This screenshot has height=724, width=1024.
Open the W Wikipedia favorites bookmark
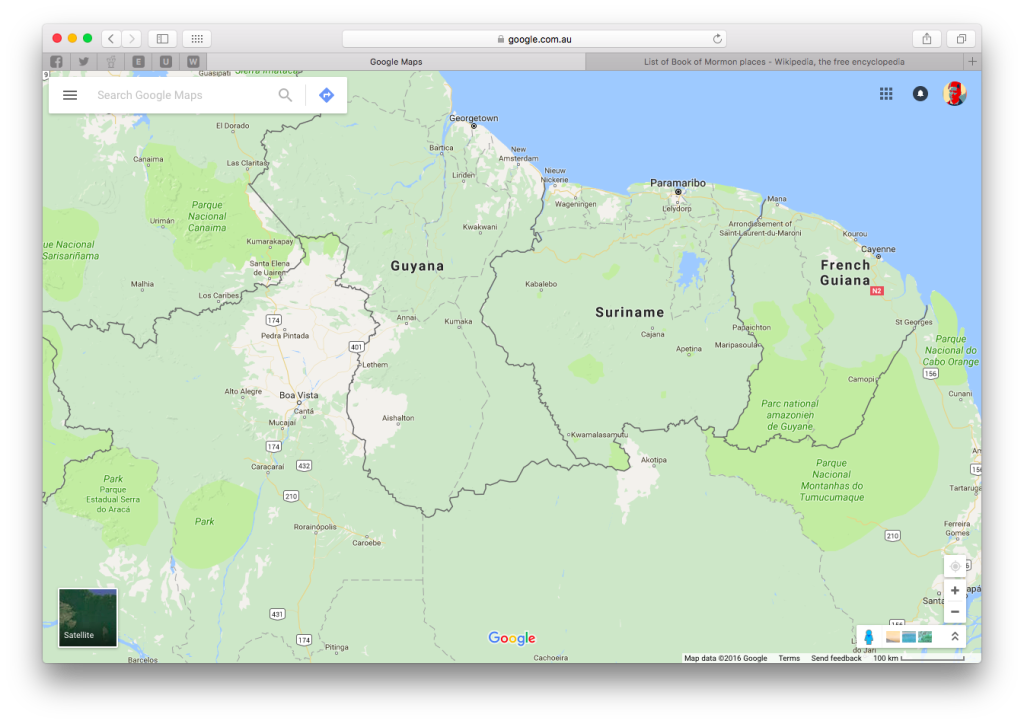(x=193, y=62)
